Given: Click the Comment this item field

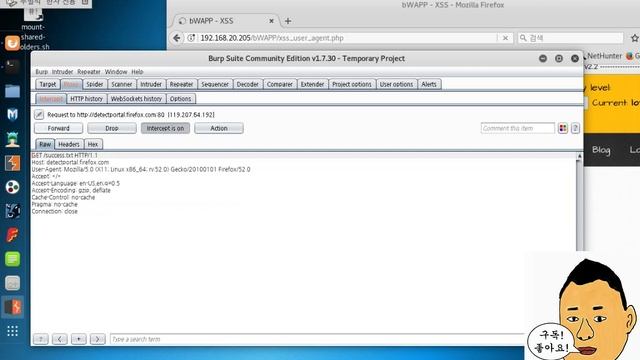Looking at the screenshot, I should coord(518,128).
